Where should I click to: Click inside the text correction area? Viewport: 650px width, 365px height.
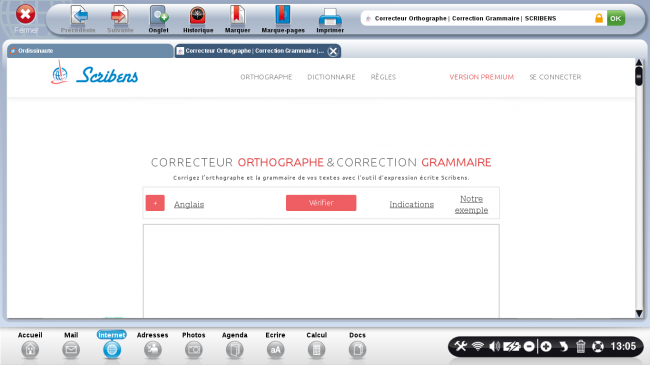321,272
